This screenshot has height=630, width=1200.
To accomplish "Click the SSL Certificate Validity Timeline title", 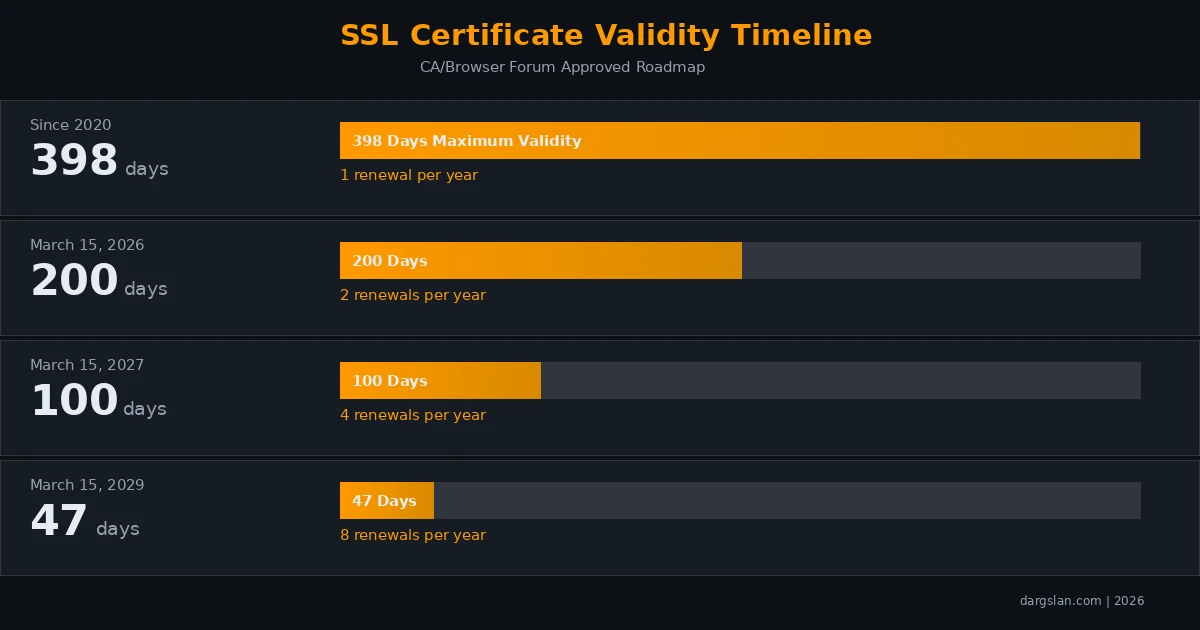I will tap(606, 35).
